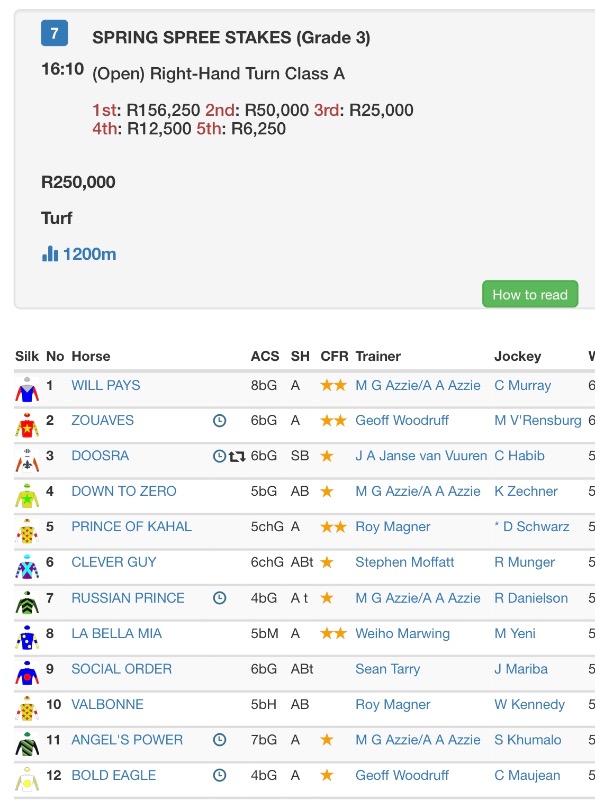Select the LA BELLA MIA horse link
Viewport: 595px width, 800px height.
tap(116, 634)
